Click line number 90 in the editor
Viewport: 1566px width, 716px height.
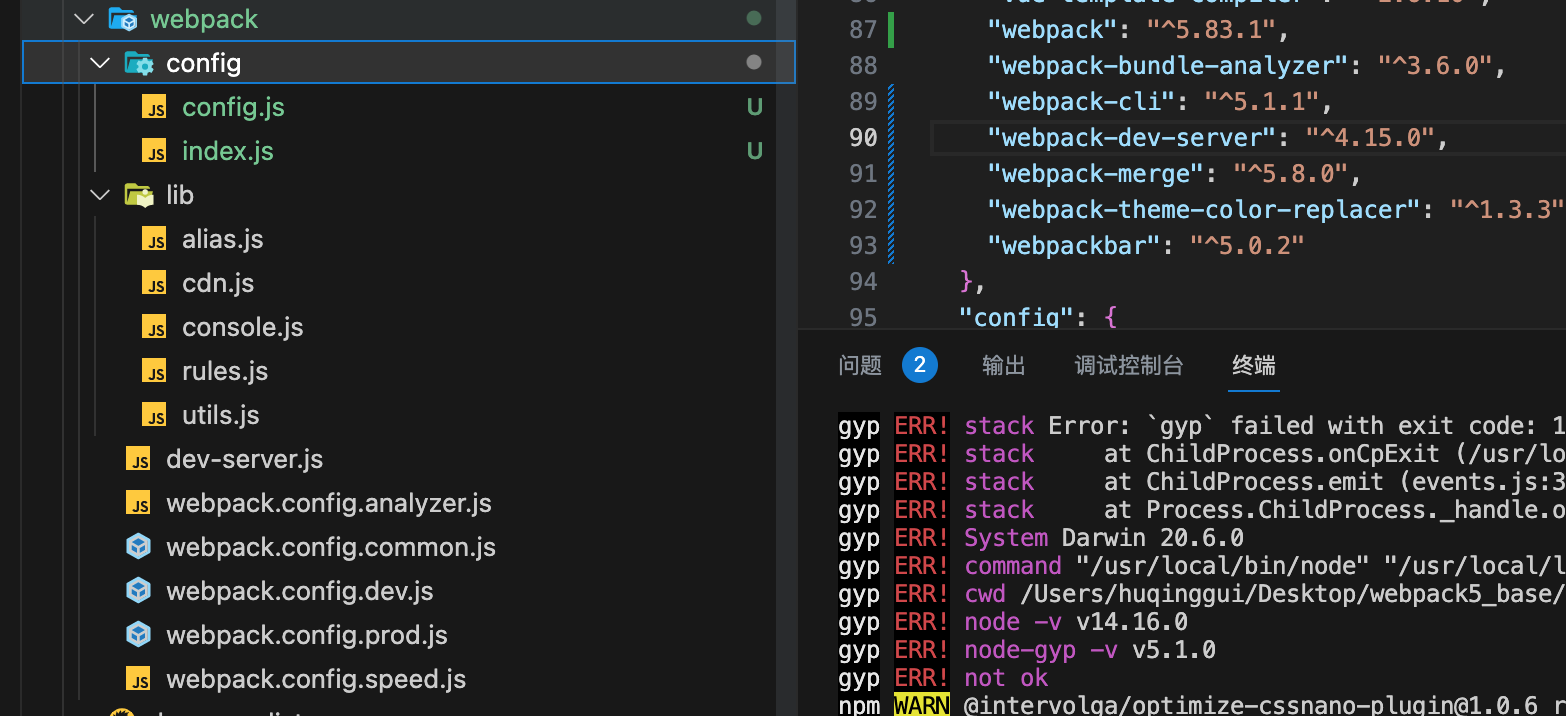pyautogui.click(x=863, y=137)
